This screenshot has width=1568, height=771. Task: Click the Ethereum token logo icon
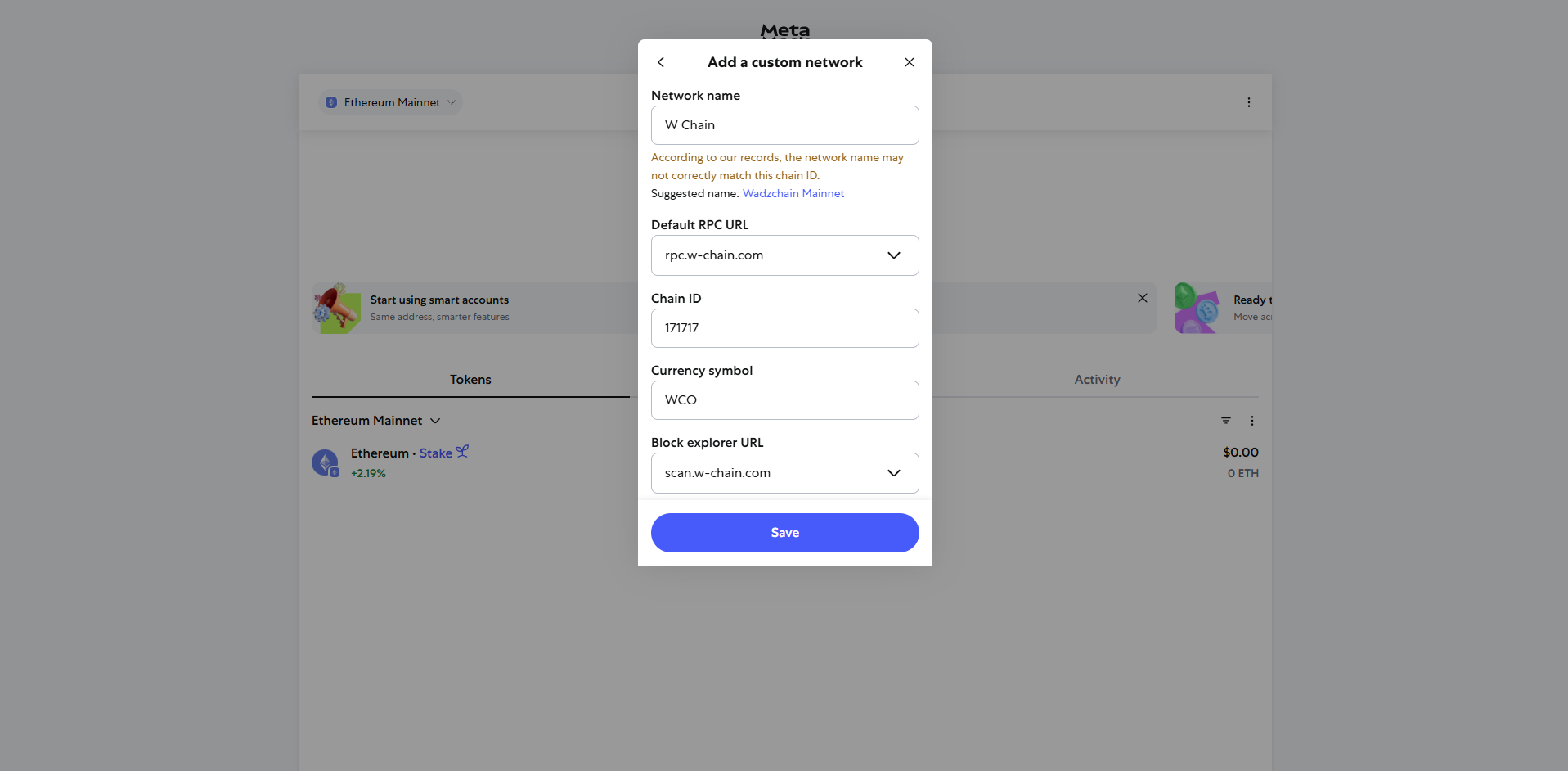point(325,462)
